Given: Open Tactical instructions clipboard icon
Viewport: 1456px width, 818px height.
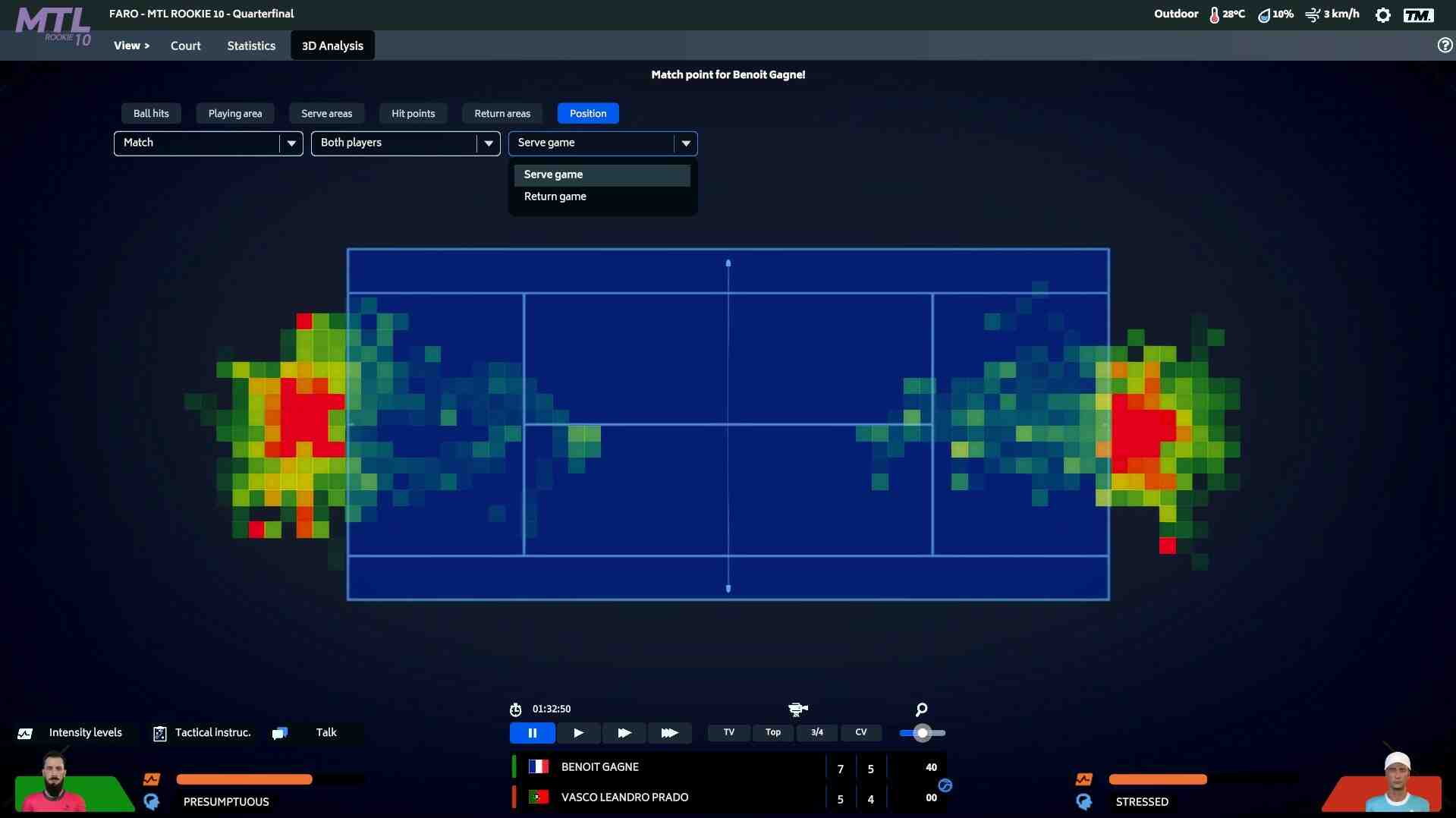Looking at the screenshot, I should click(x=159, y=733).
